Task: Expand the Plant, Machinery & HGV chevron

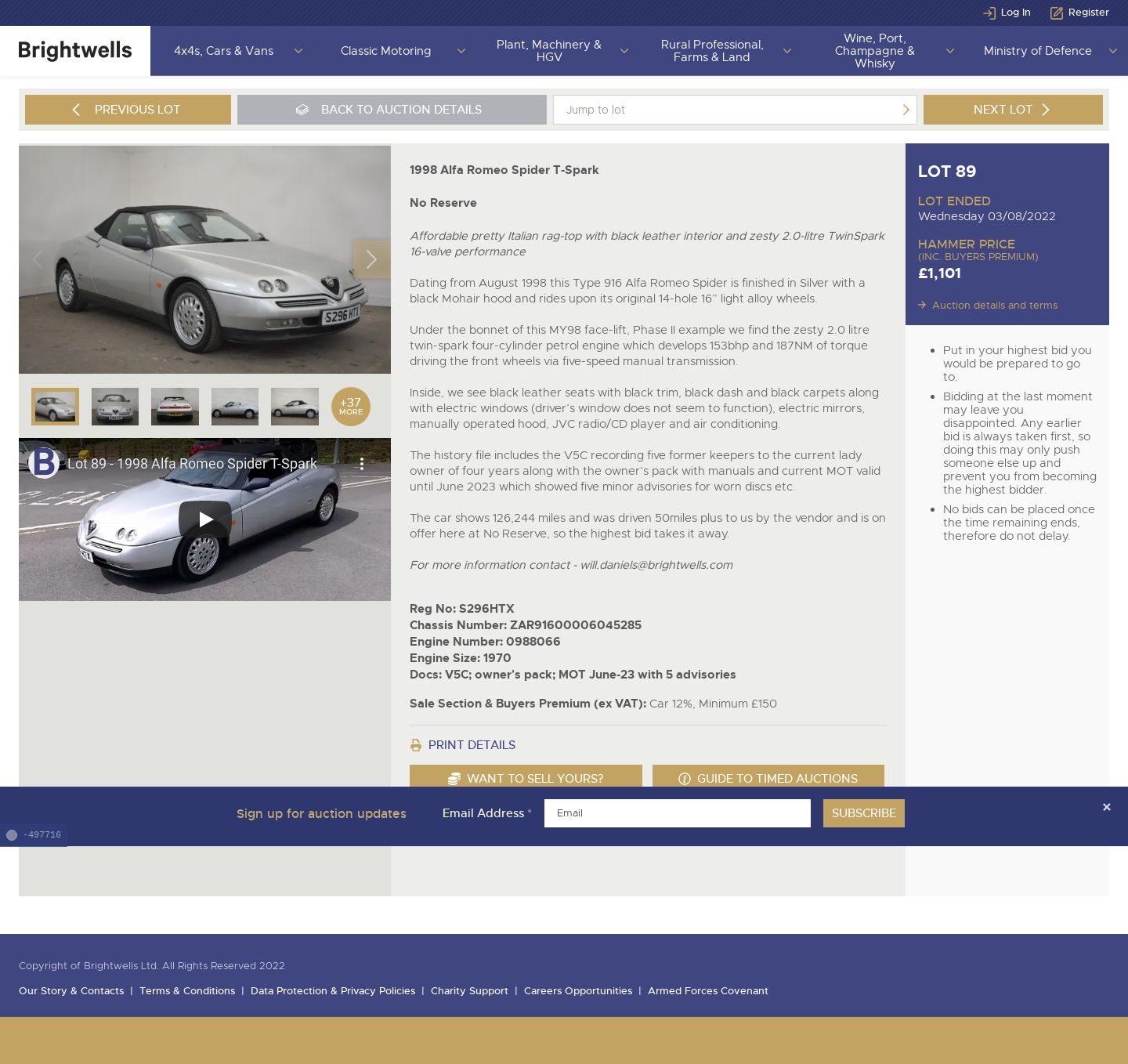Action: [624, 51]
